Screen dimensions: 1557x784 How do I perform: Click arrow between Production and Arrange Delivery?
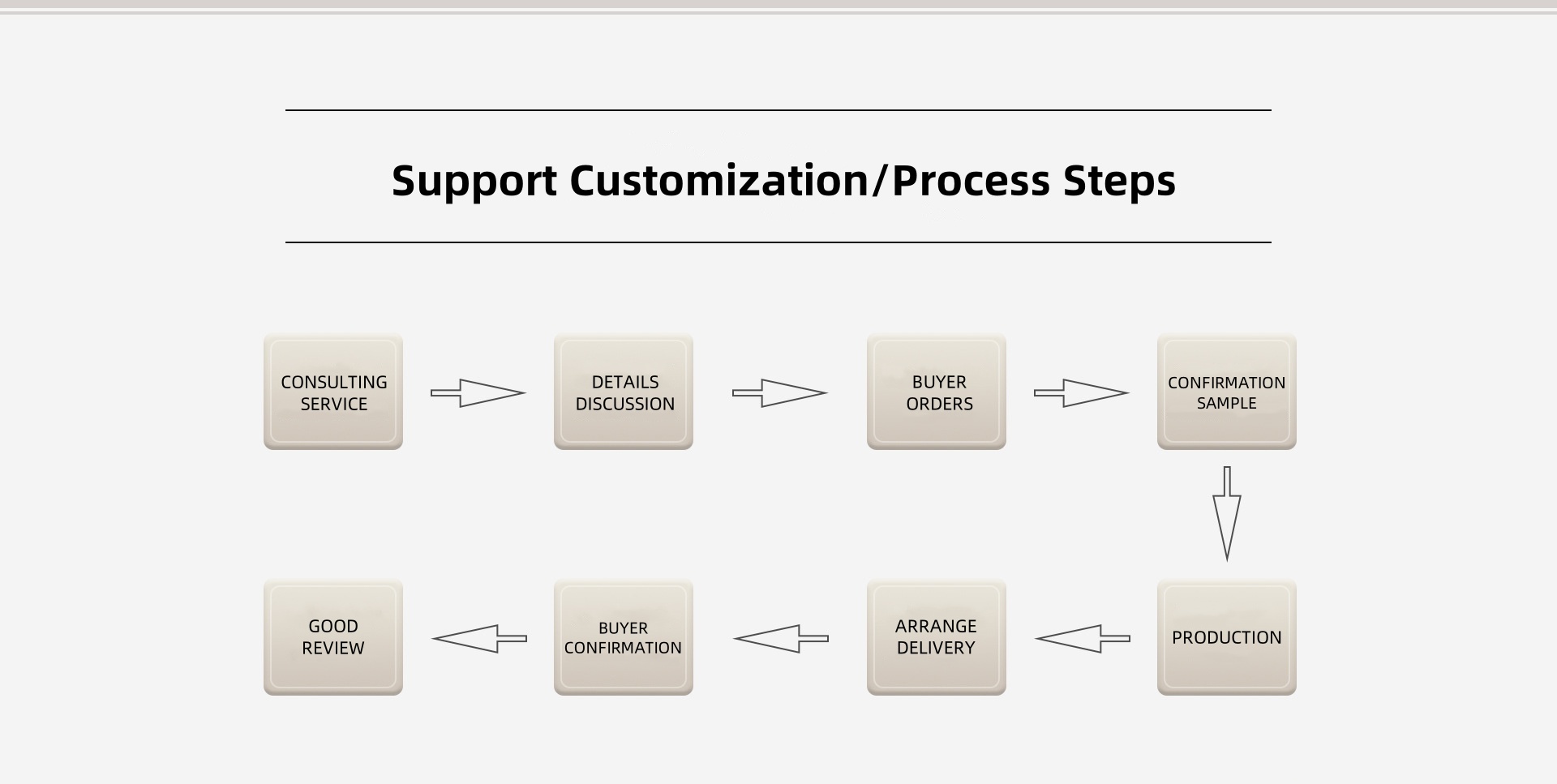click(1083, 639)
